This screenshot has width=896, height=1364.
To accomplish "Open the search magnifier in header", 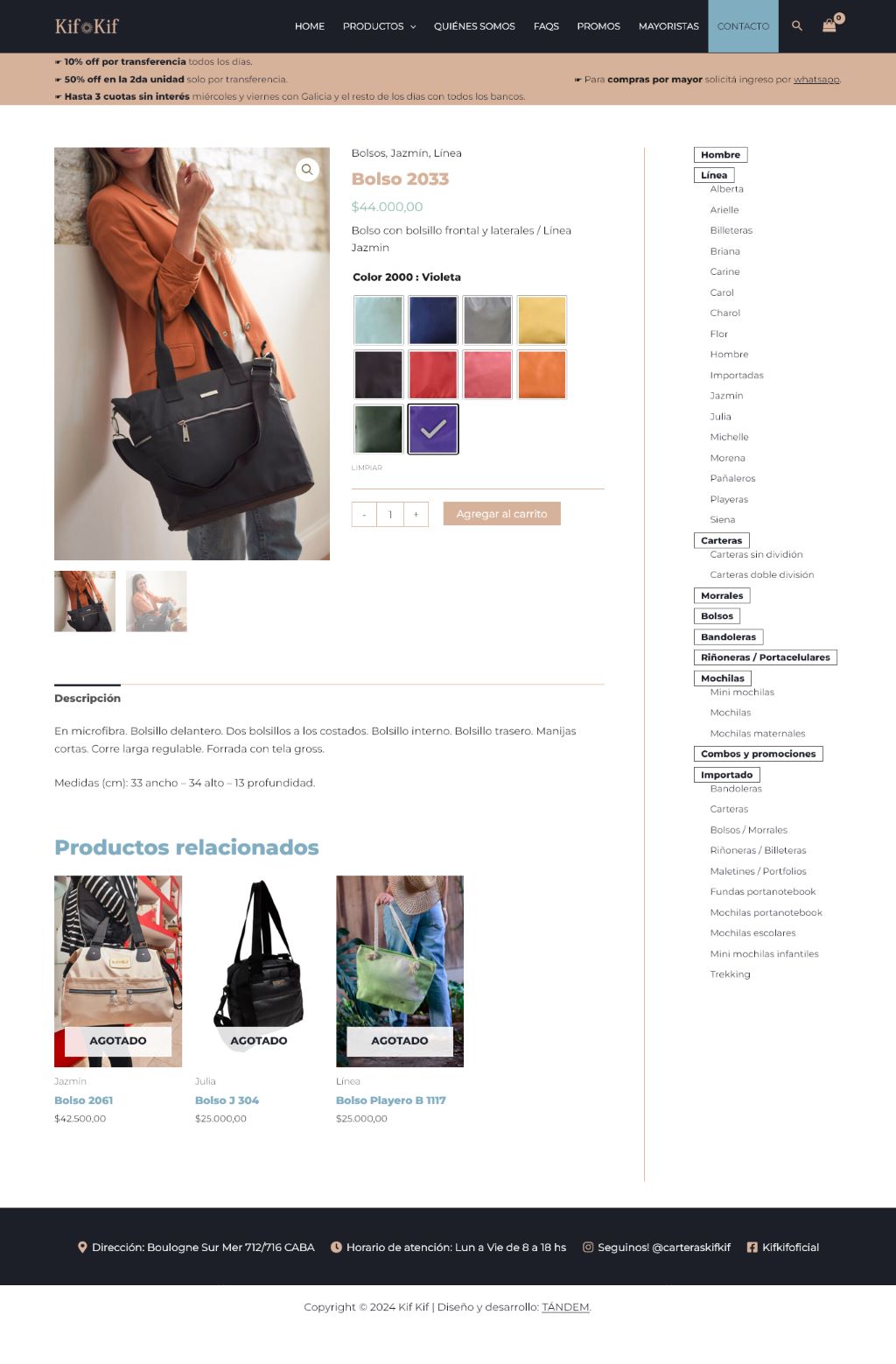I will coord(796,26).
